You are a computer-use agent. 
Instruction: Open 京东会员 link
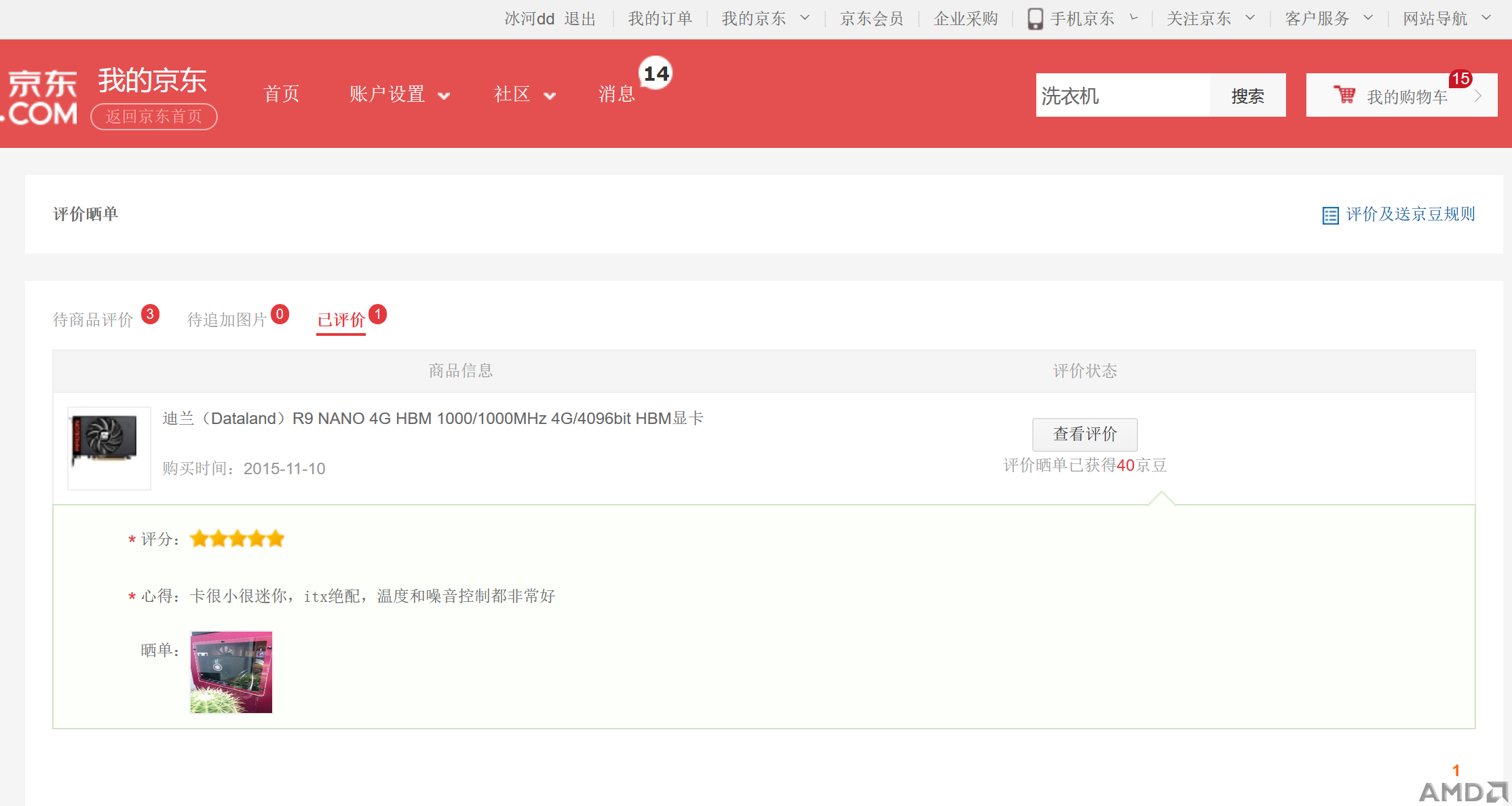coord(872,19)
